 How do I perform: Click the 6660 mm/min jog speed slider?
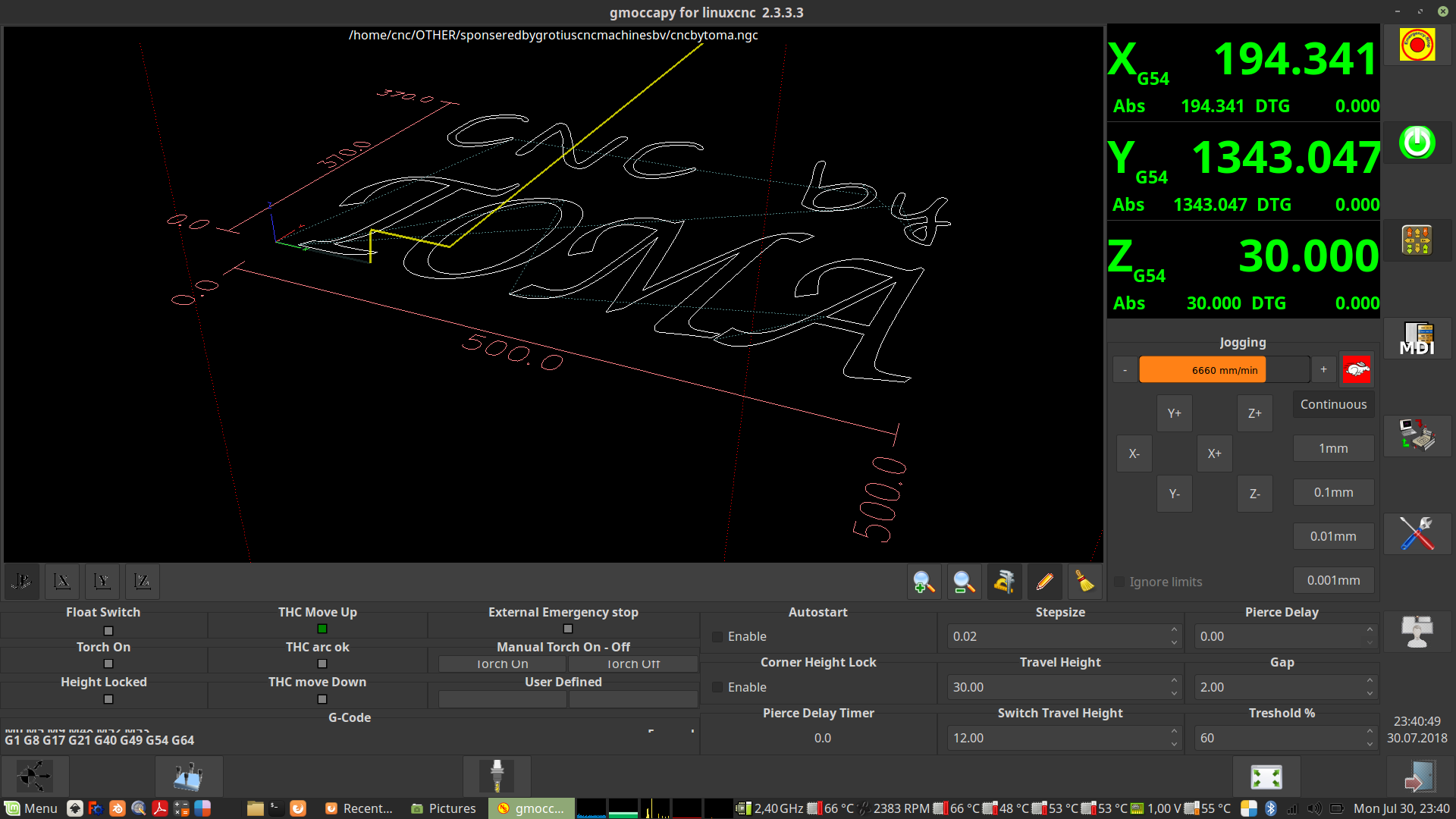[1224, 370]
